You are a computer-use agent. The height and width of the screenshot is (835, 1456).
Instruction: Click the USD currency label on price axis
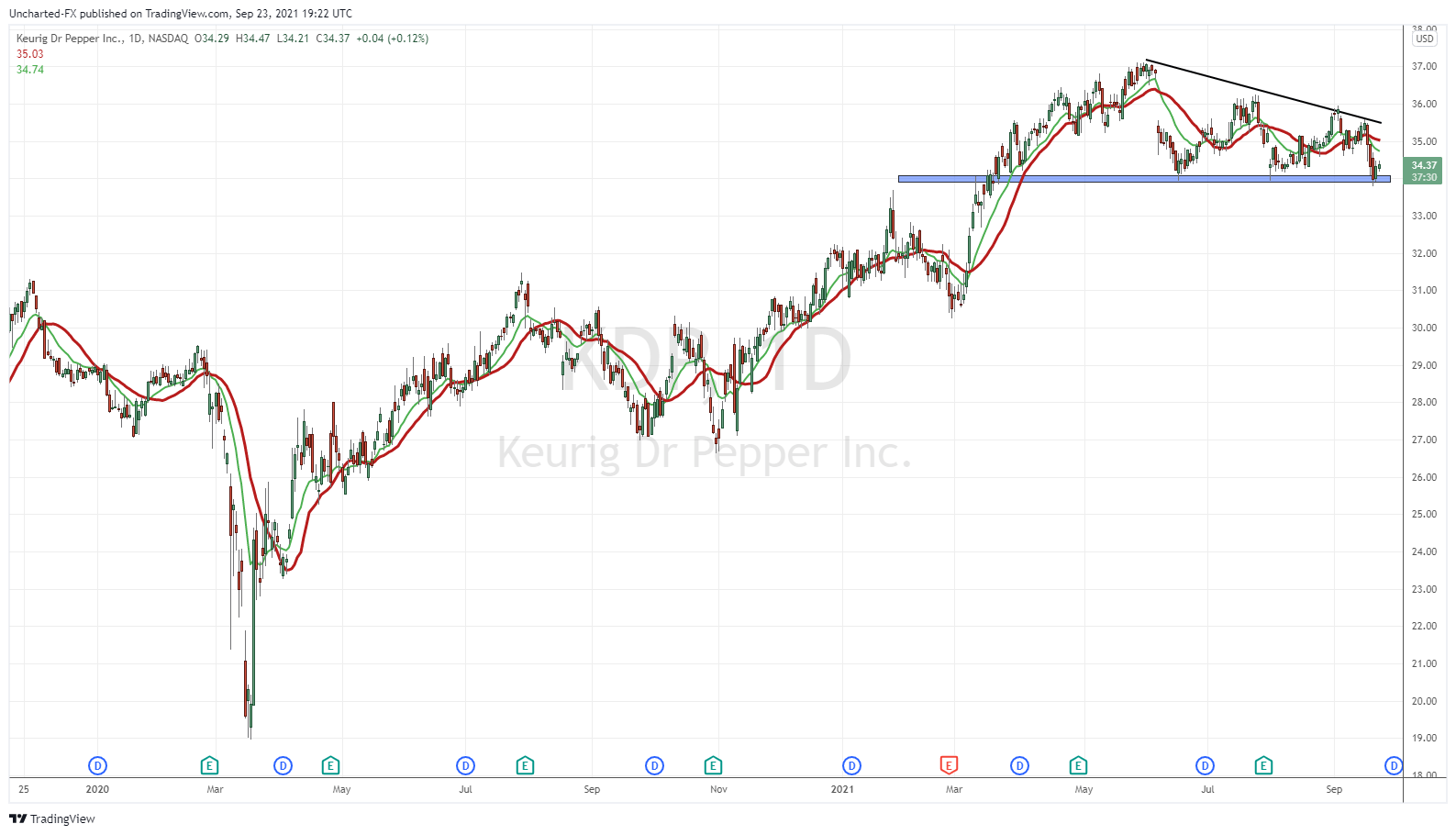point(1424,39)
